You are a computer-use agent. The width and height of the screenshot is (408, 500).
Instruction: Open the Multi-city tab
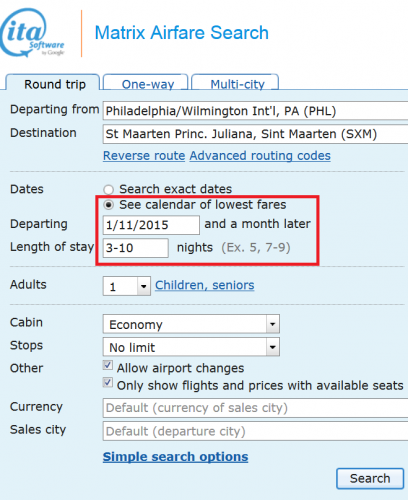(x=235, y=82)
